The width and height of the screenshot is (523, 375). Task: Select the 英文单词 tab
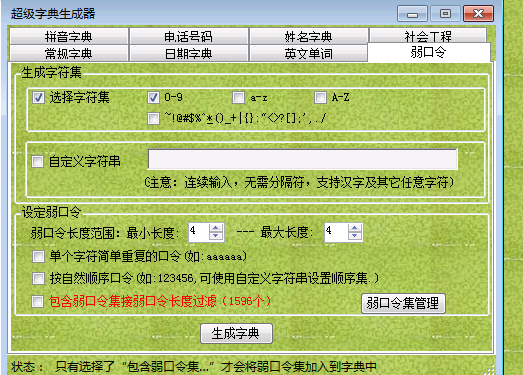(309, 53)
